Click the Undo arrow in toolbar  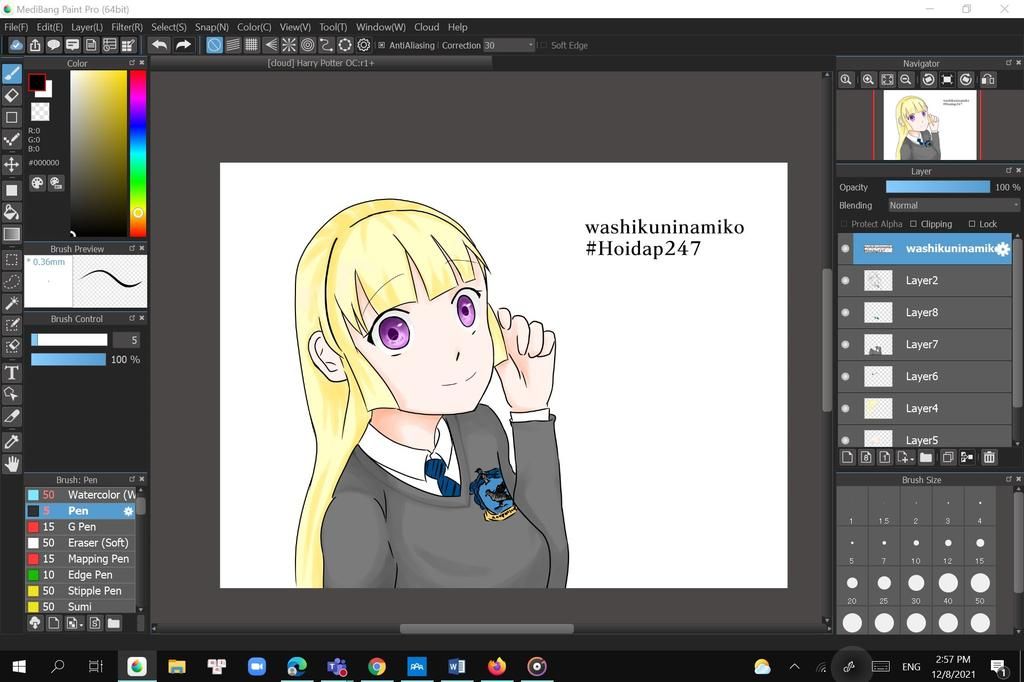(159, 45)
